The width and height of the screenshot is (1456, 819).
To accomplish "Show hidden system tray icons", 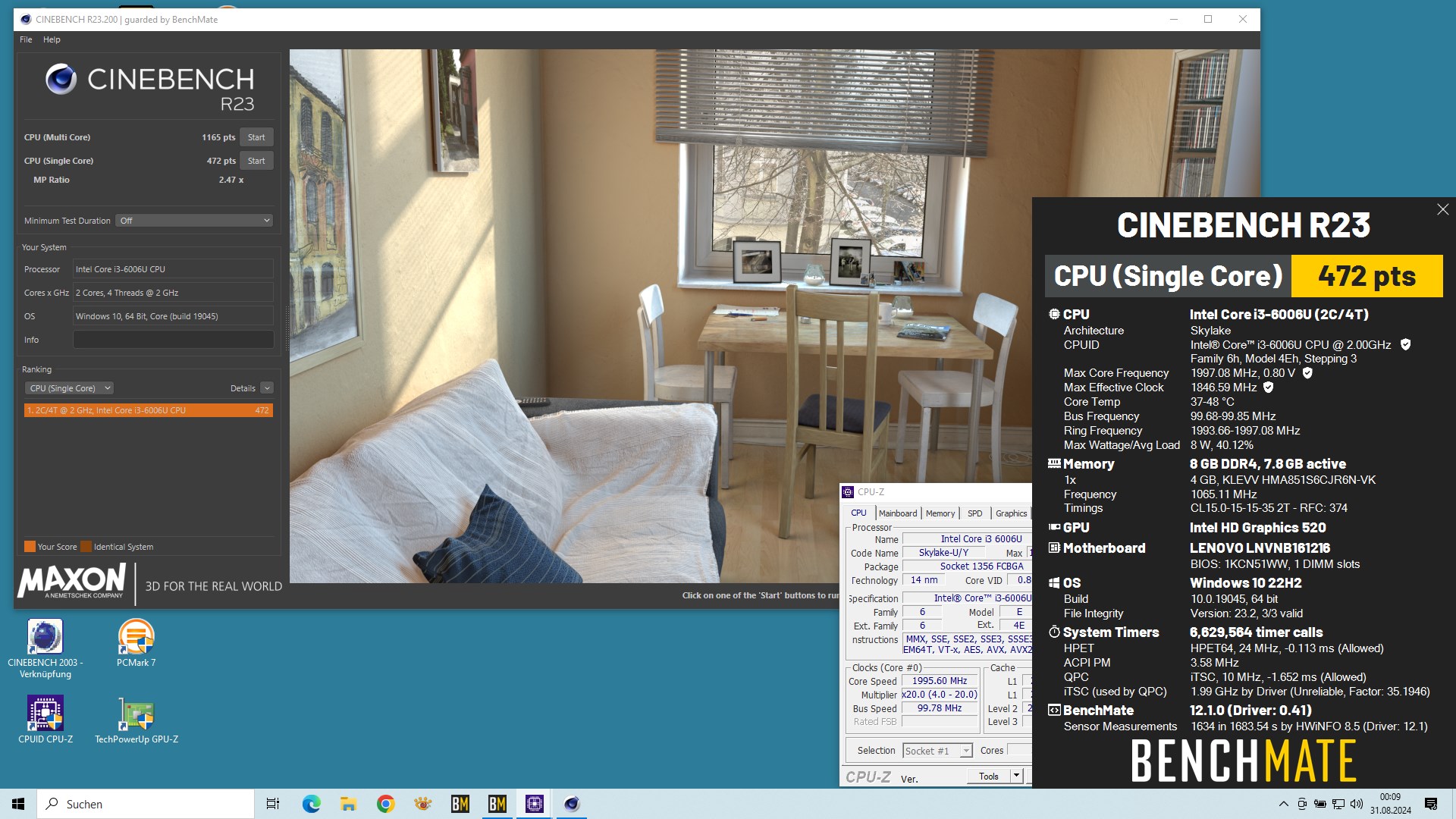I will click(x=1283, y=804).
